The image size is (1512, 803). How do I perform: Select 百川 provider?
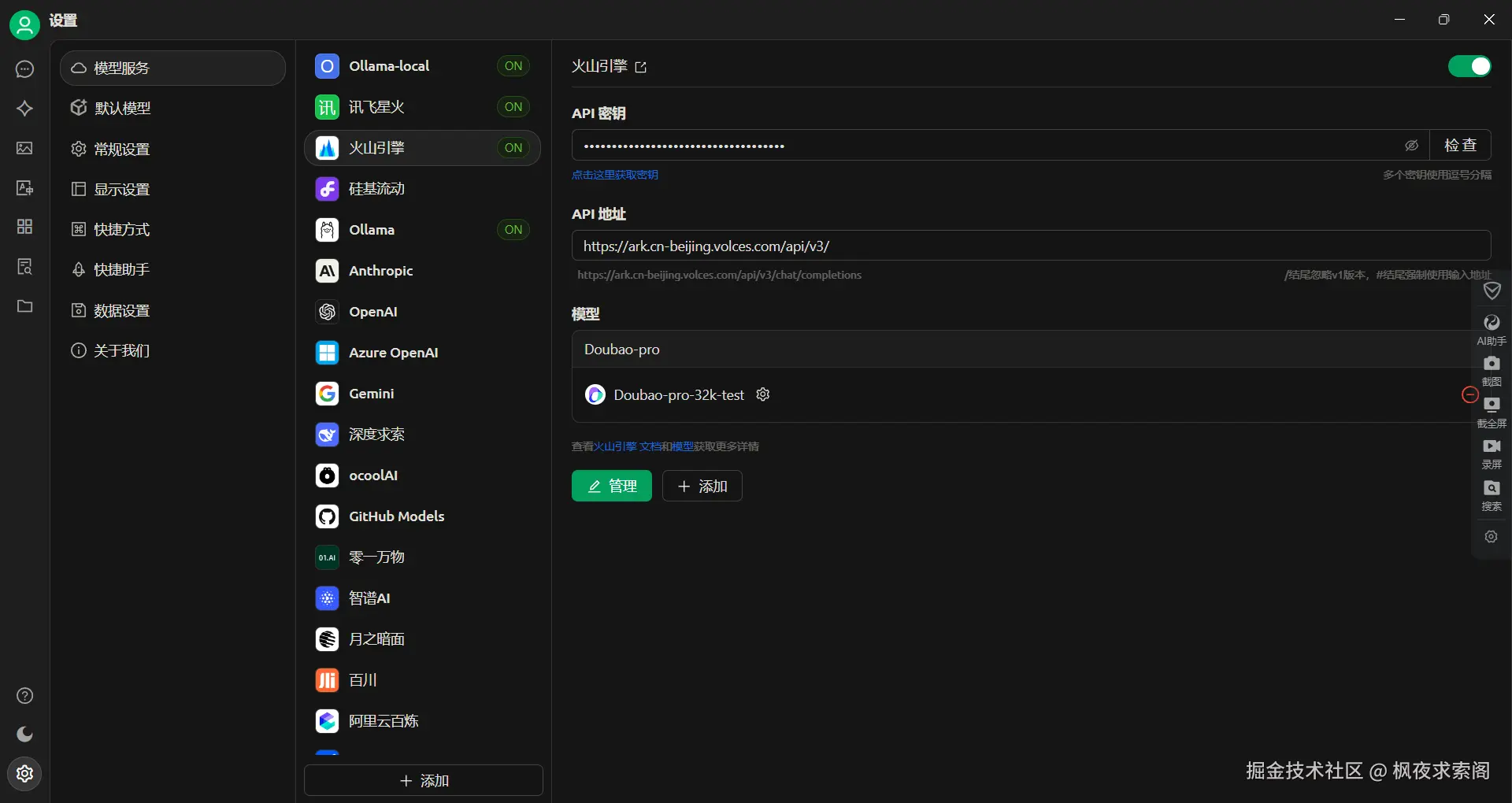[422, 680]
